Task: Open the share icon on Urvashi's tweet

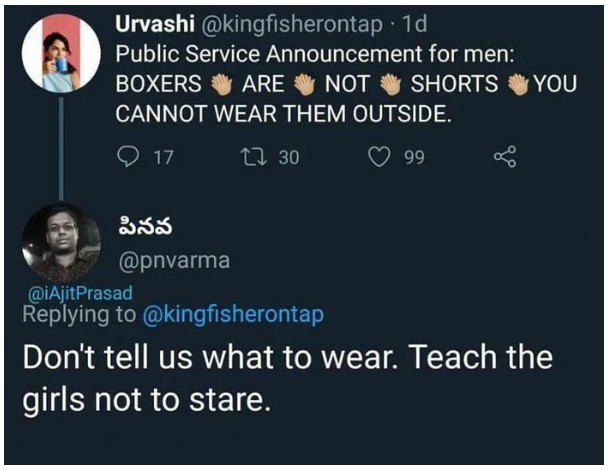Action: (x=508, y=156)
